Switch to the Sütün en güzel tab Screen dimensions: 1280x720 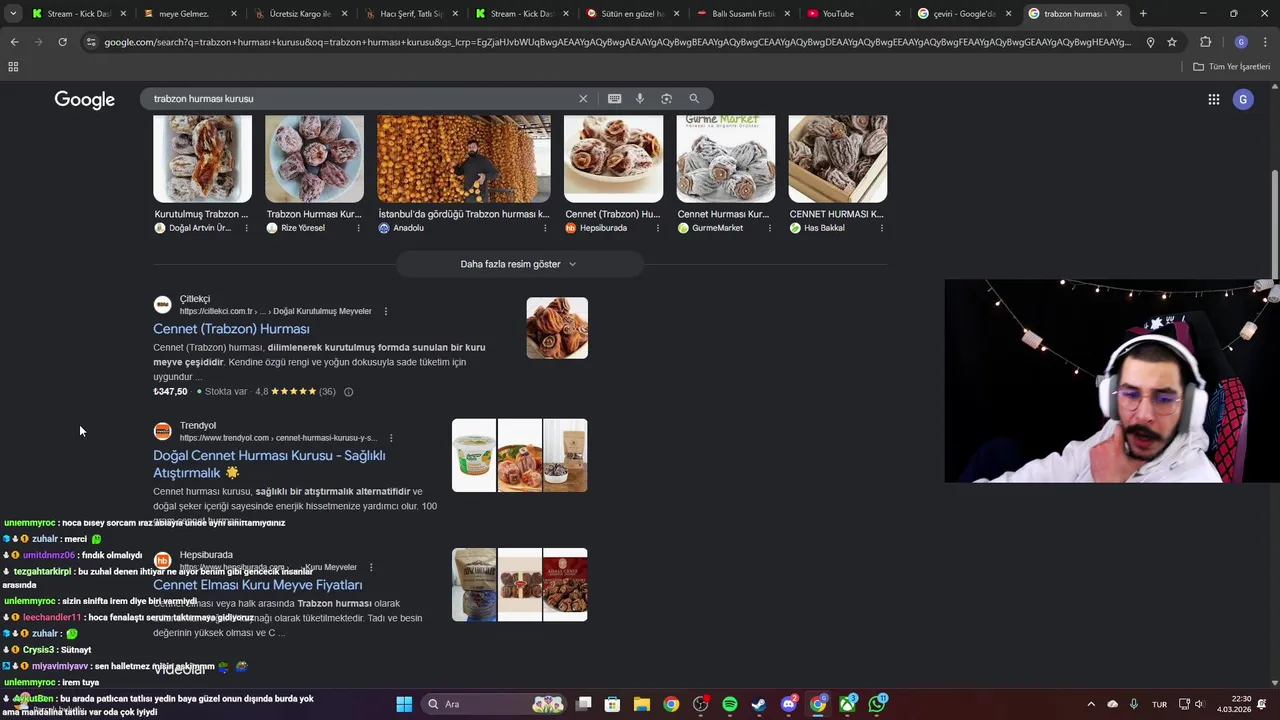pyautogui.click(x=632, y=14)
